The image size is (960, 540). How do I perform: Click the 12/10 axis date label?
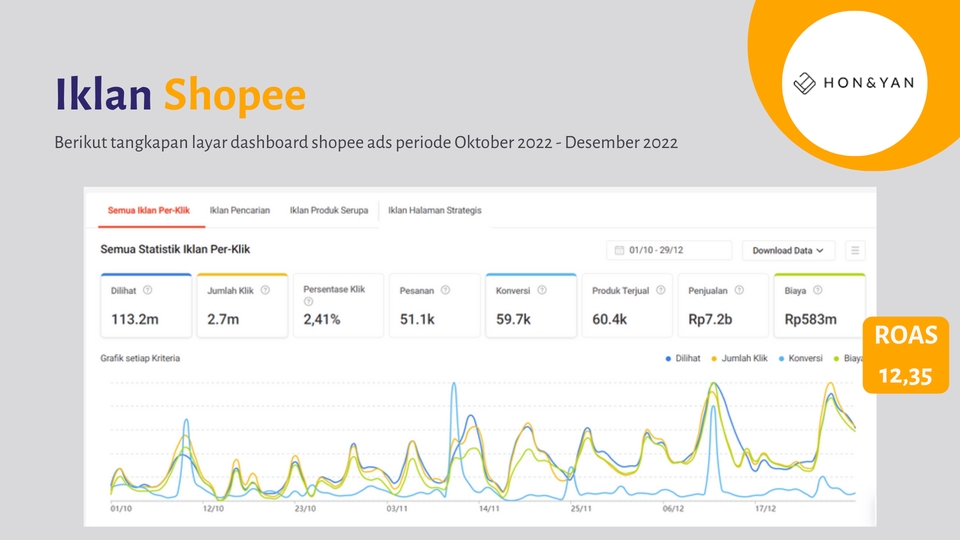tap(213, 509)
